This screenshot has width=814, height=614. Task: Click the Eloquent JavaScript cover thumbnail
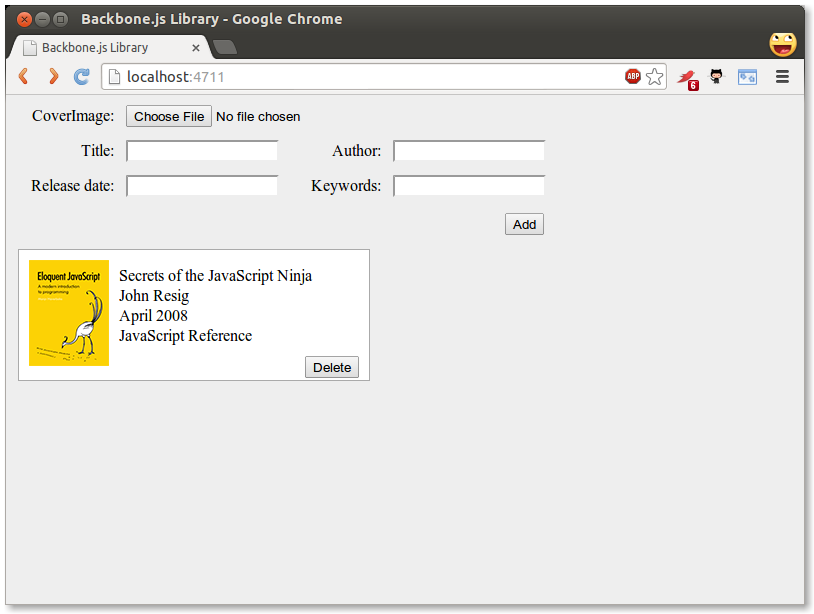69,313
